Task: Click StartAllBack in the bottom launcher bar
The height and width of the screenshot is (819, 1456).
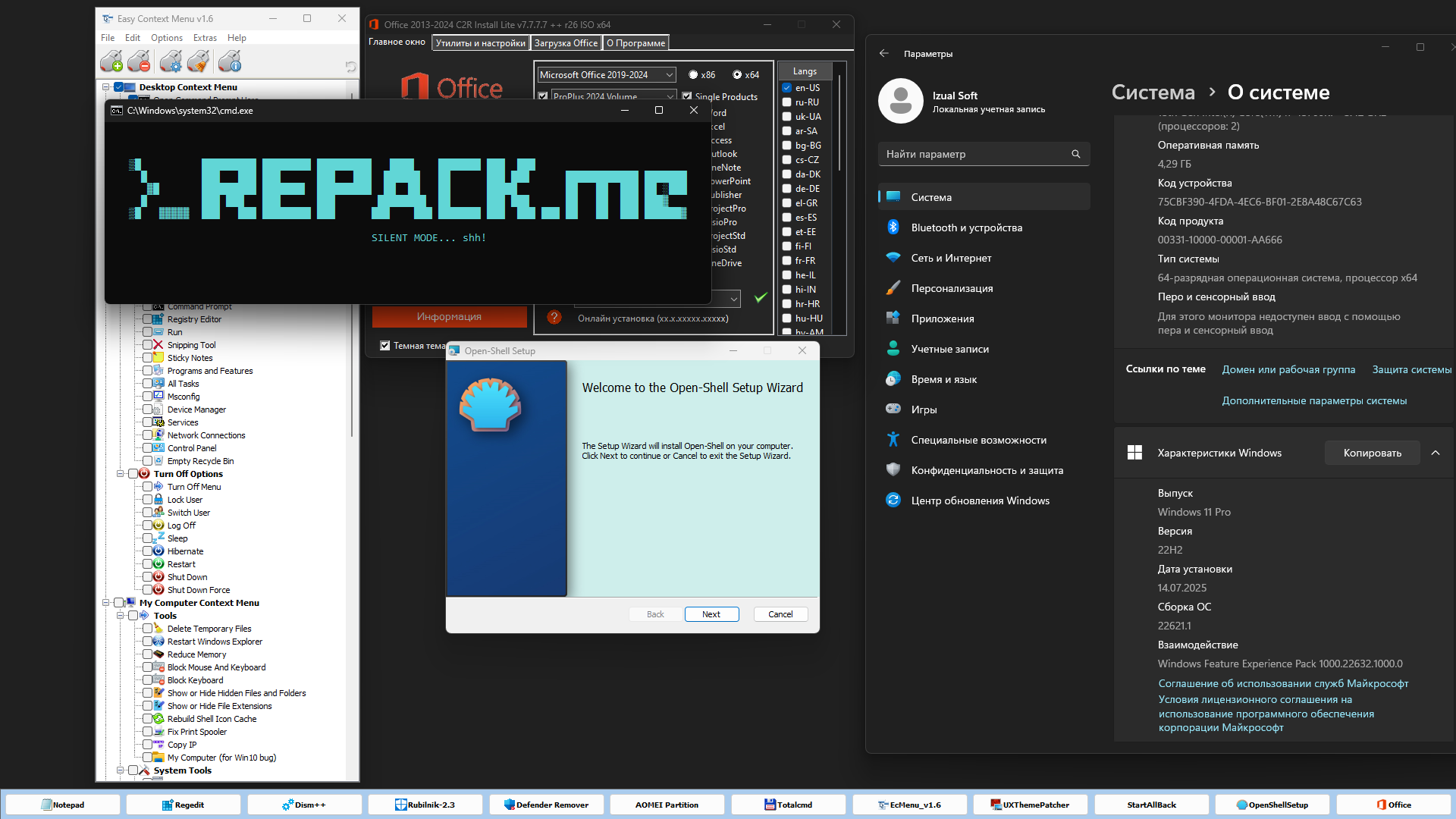Action: pos(1151,805)
